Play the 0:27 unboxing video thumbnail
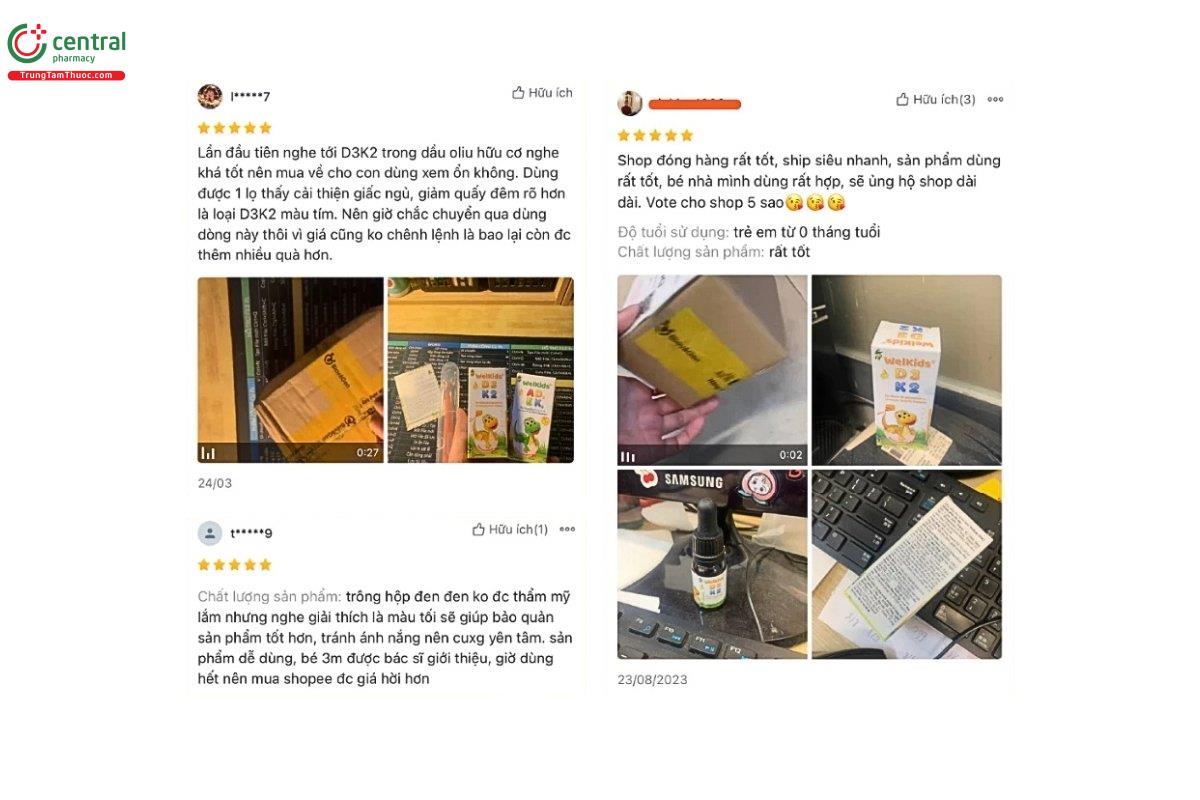1200x800 pixels. coord(290,370)
